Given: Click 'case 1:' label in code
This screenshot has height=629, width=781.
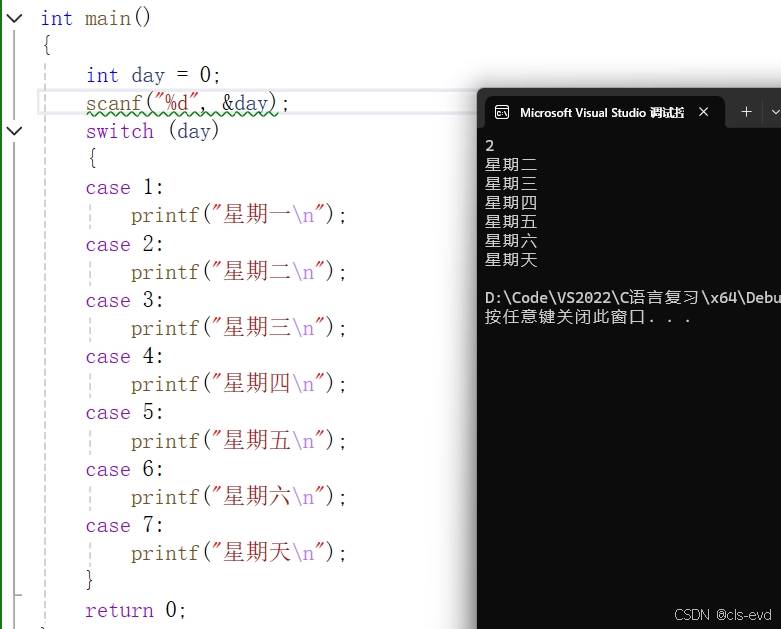Looking at the screenshot, I should [x=124, y=188].
